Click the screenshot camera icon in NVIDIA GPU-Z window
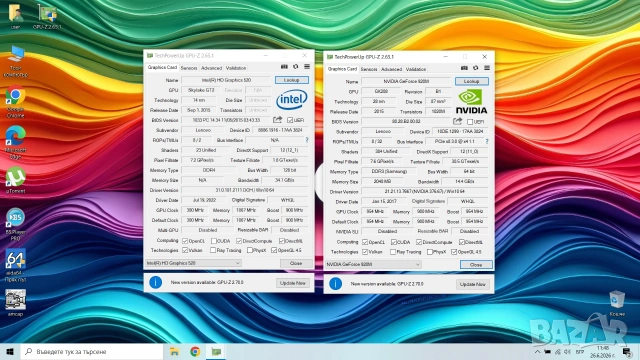Viewport: 640px width, 360px height. (x=464, y=68)
